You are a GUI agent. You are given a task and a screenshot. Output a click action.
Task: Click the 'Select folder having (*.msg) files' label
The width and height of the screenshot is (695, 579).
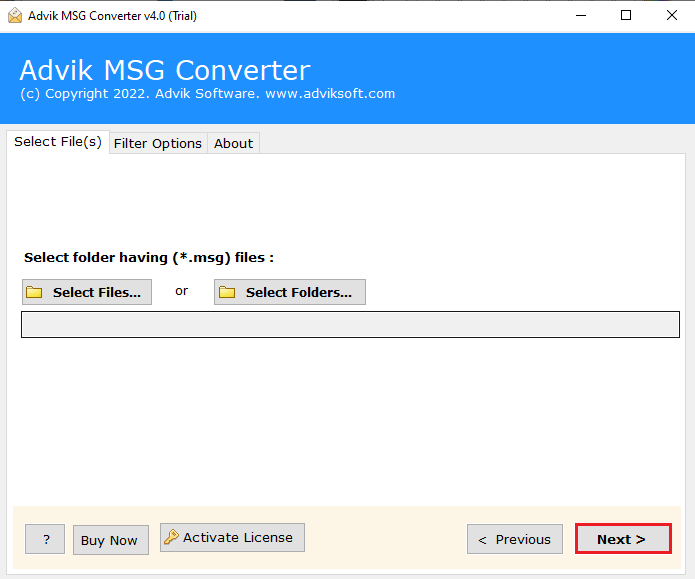coord(149,258)
